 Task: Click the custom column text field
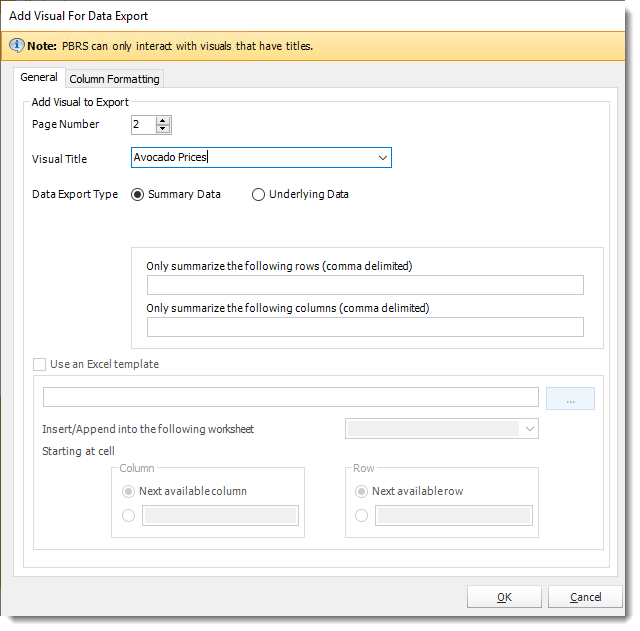pyautogui.click(x=220, y=515)
